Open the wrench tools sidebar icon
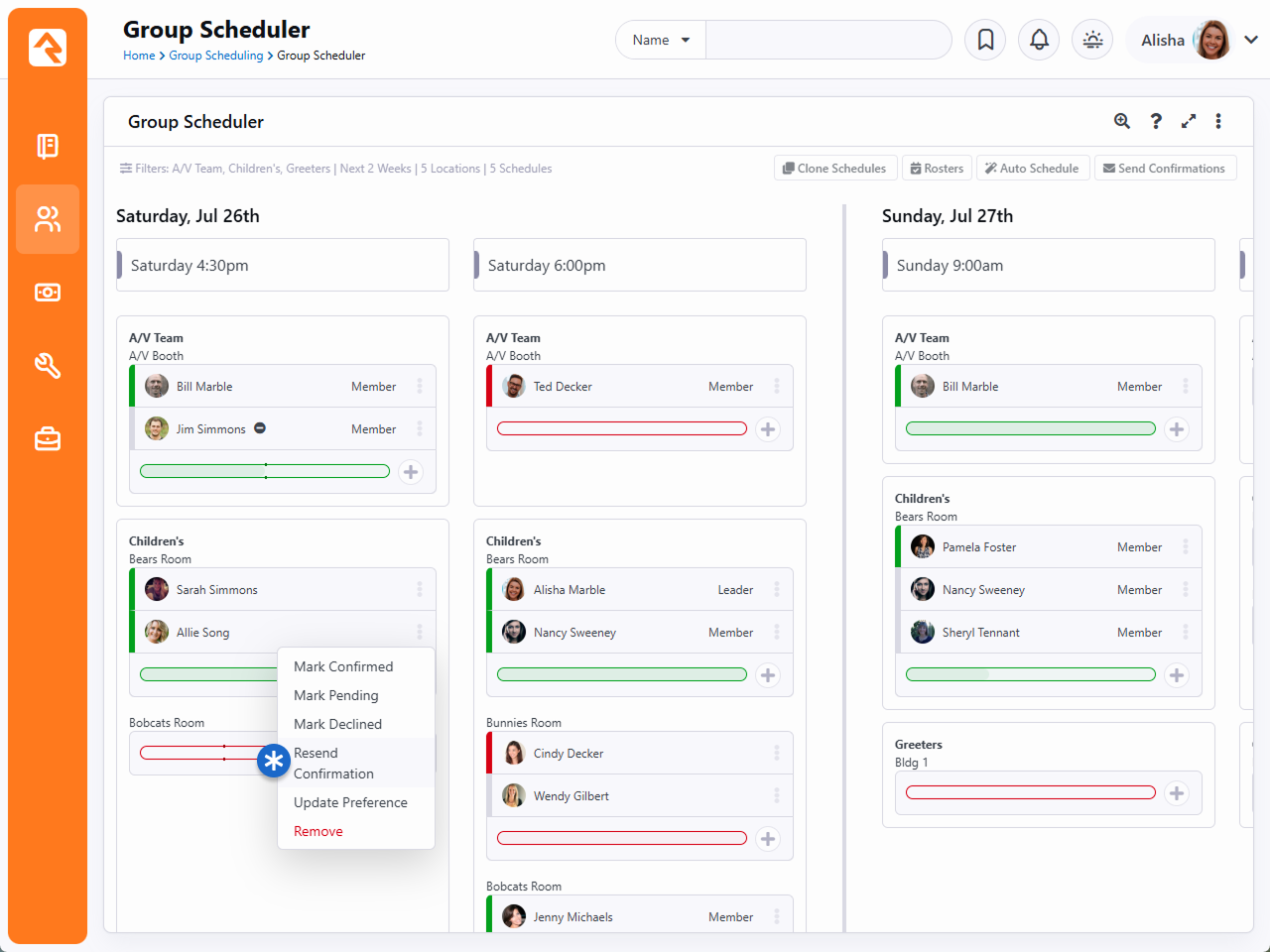 48,366
